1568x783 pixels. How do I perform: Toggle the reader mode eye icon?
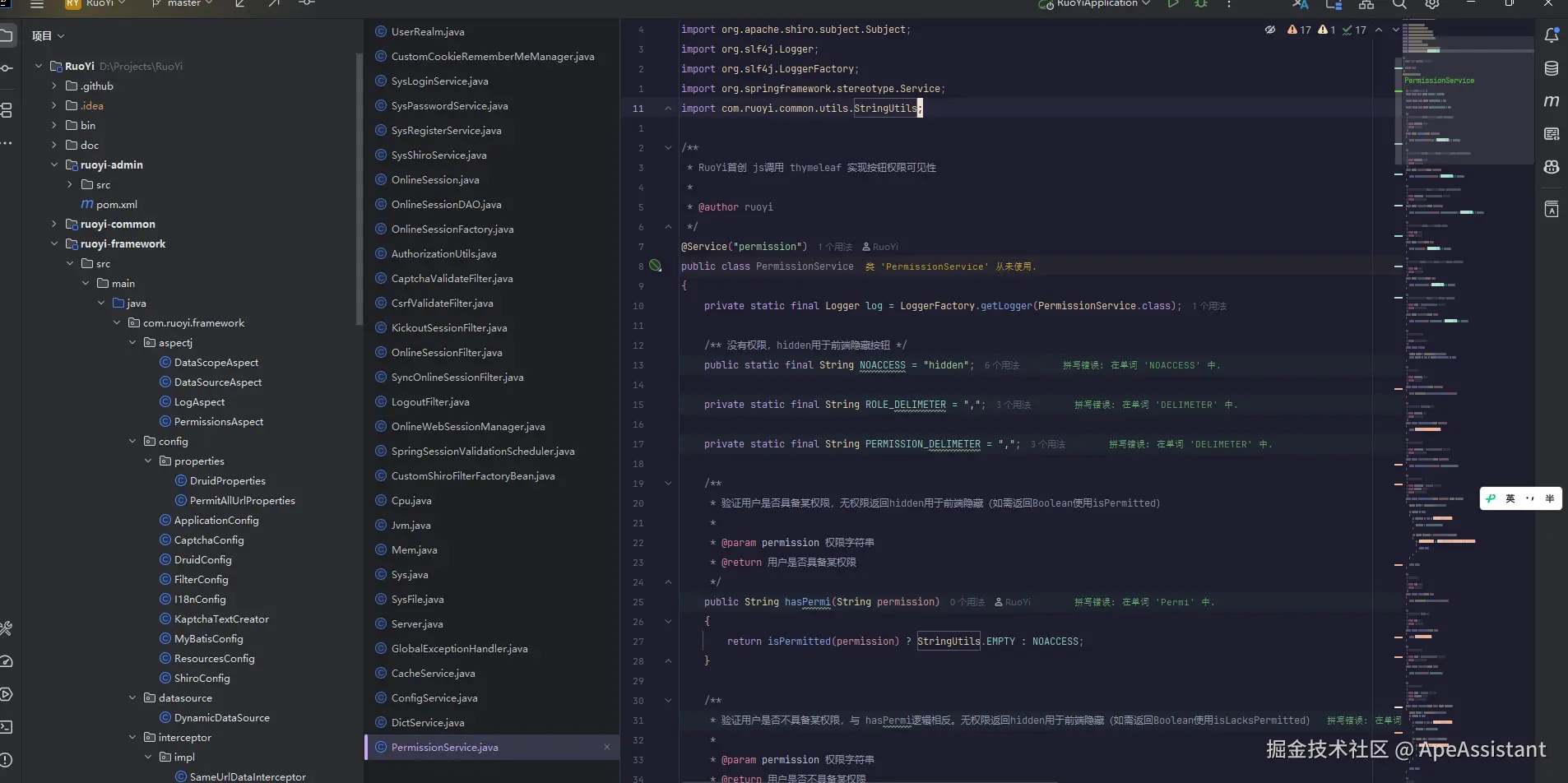(1269, 30)
